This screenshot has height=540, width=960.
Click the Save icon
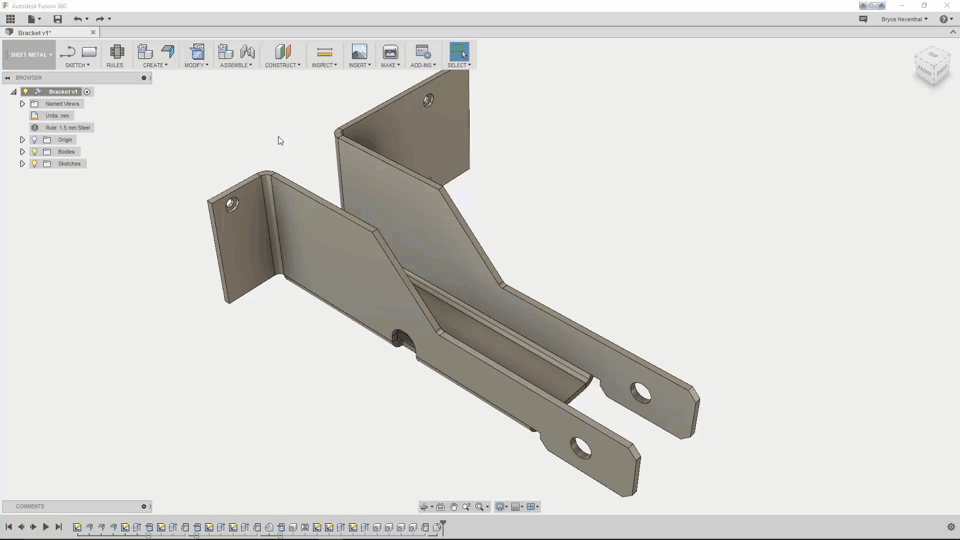[57, 19]
